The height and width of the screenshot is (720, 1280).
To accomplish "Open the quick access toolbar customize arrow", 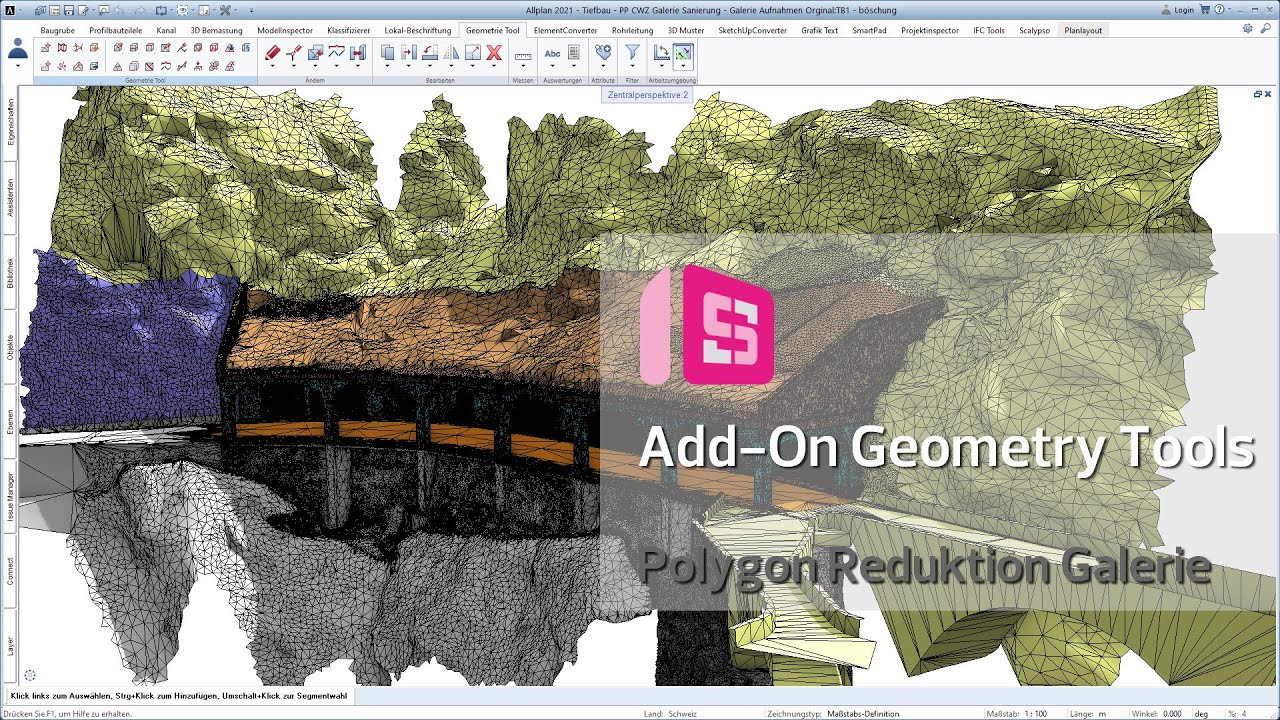I will coord(251,10).
